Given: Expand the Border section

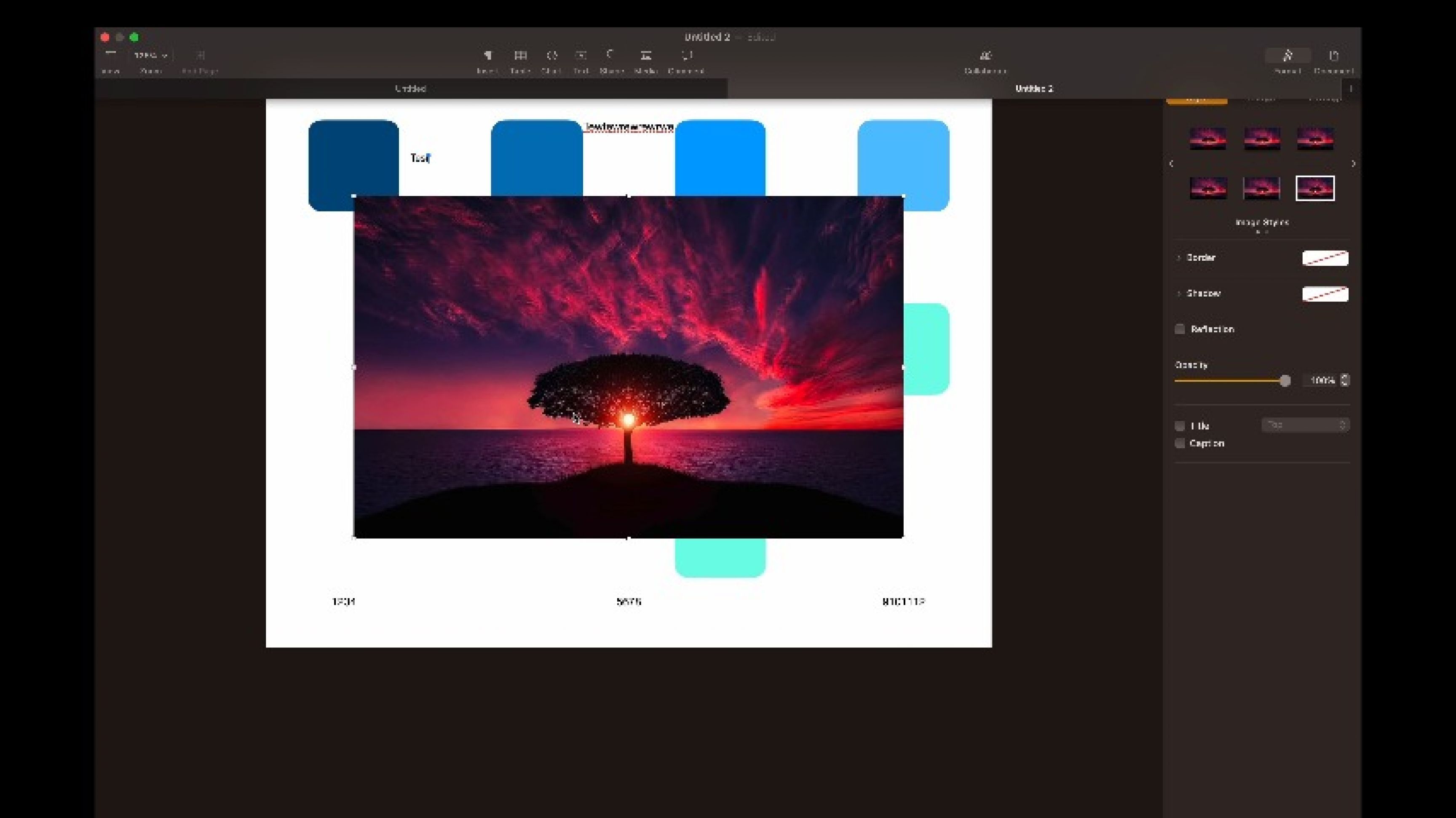Looking at the screenshot, I should pos(1179,258).
